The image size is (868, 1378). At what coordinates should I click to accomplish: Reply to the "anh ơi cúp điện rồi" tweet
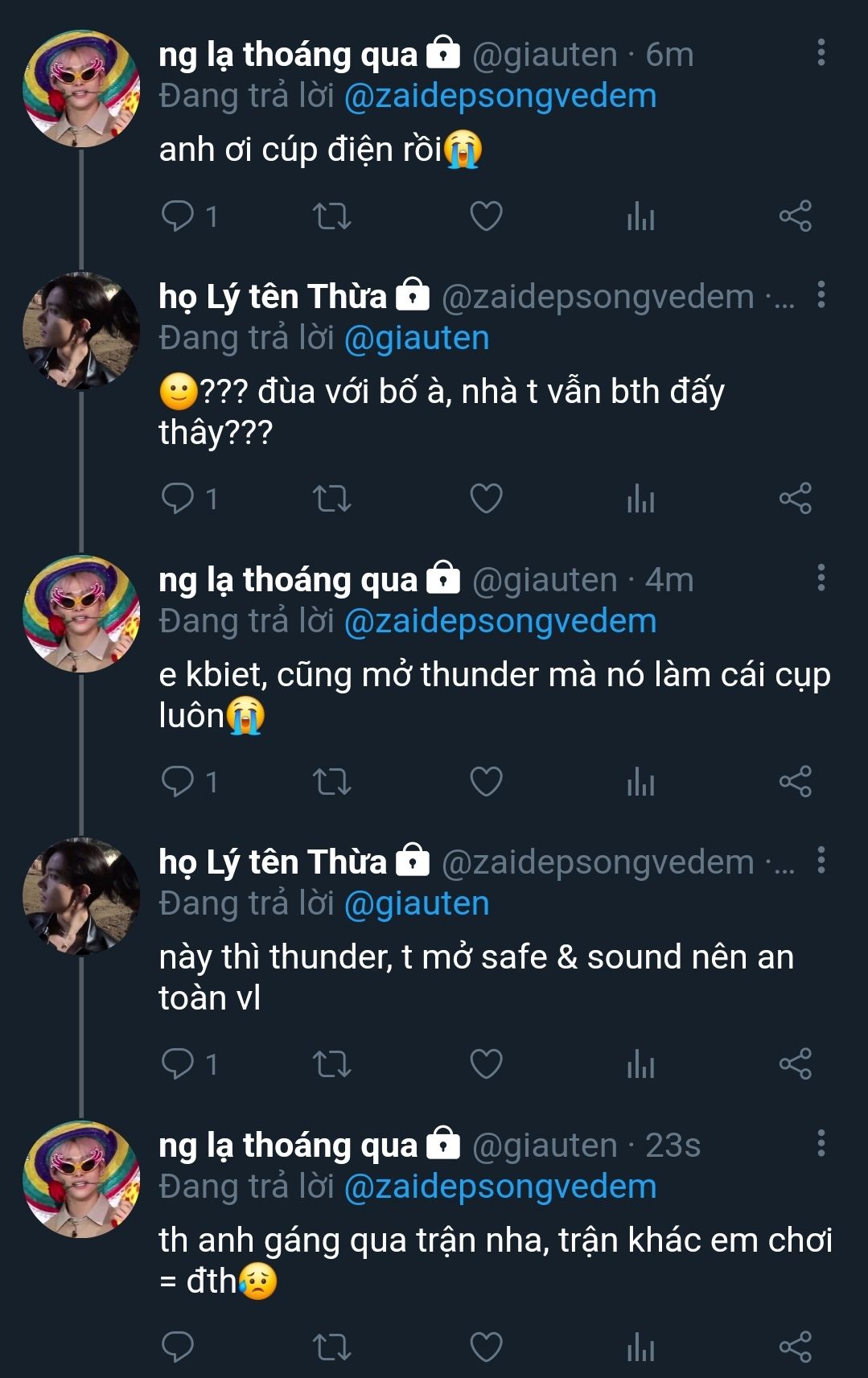coord(178,216)
